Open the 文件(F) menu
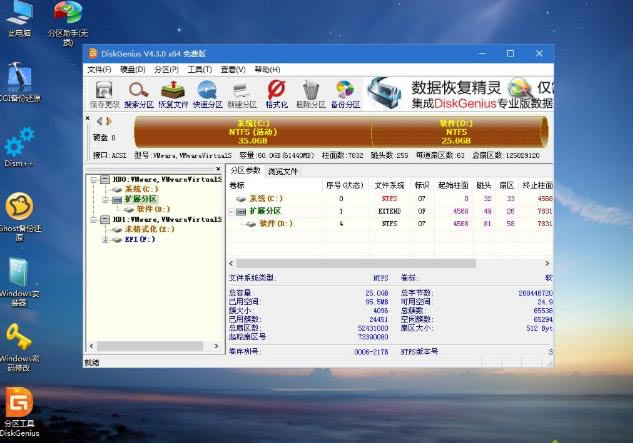This screenshot has width=633, height=443. (99, 69)
